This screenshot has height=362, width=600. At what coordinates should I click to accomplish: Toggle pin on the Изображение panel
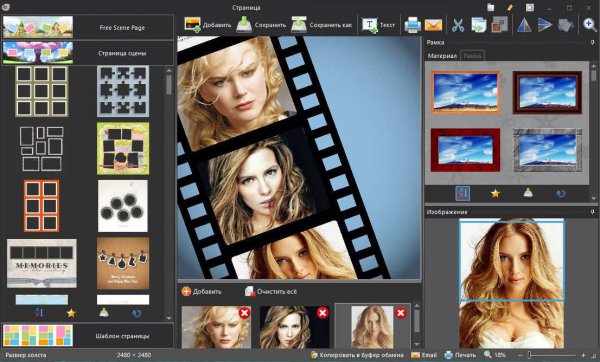coord(592,212)
